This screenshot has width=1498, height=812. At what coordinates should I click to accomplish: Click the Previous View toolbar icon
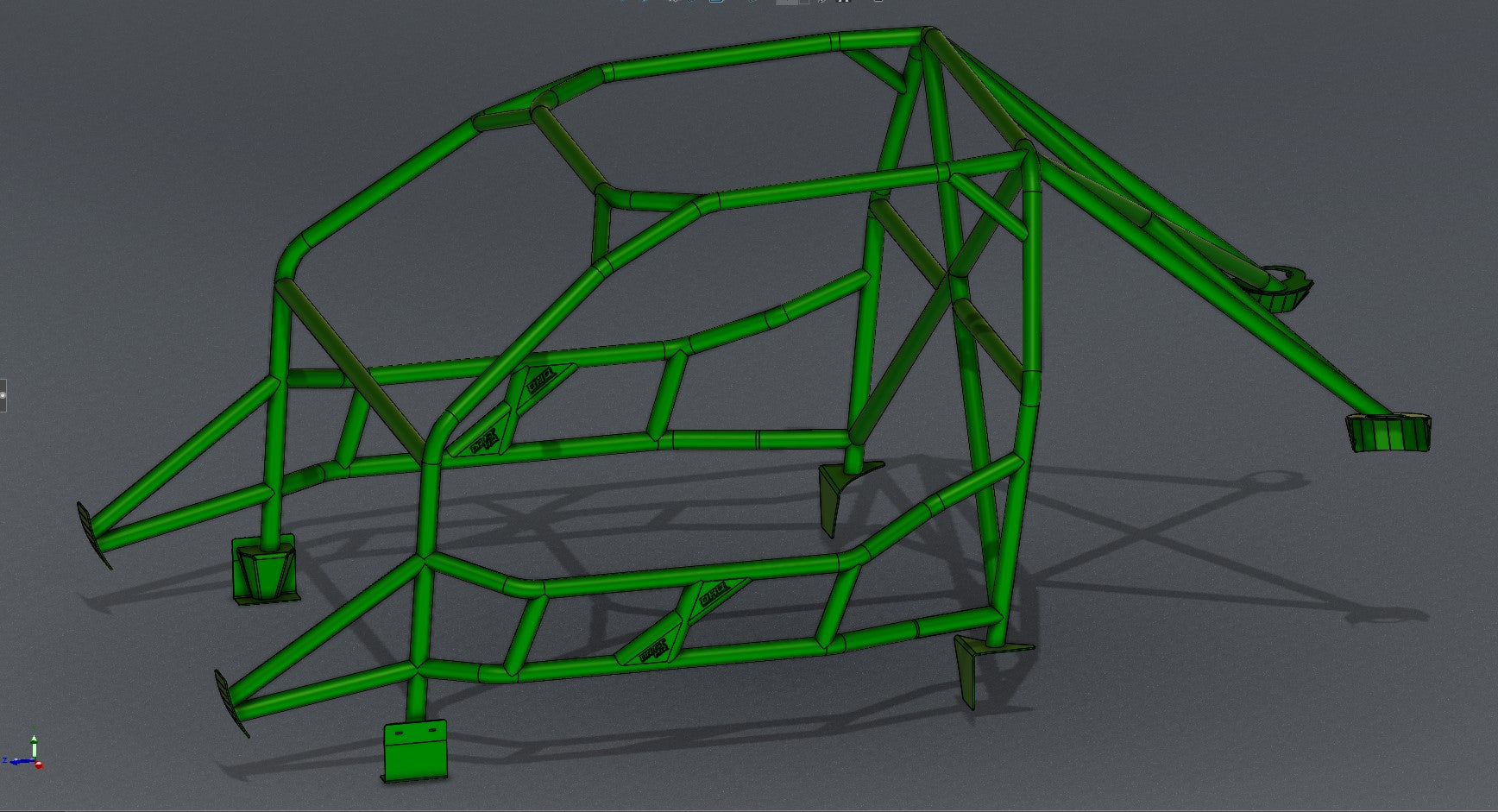click(x=673, y=3)
